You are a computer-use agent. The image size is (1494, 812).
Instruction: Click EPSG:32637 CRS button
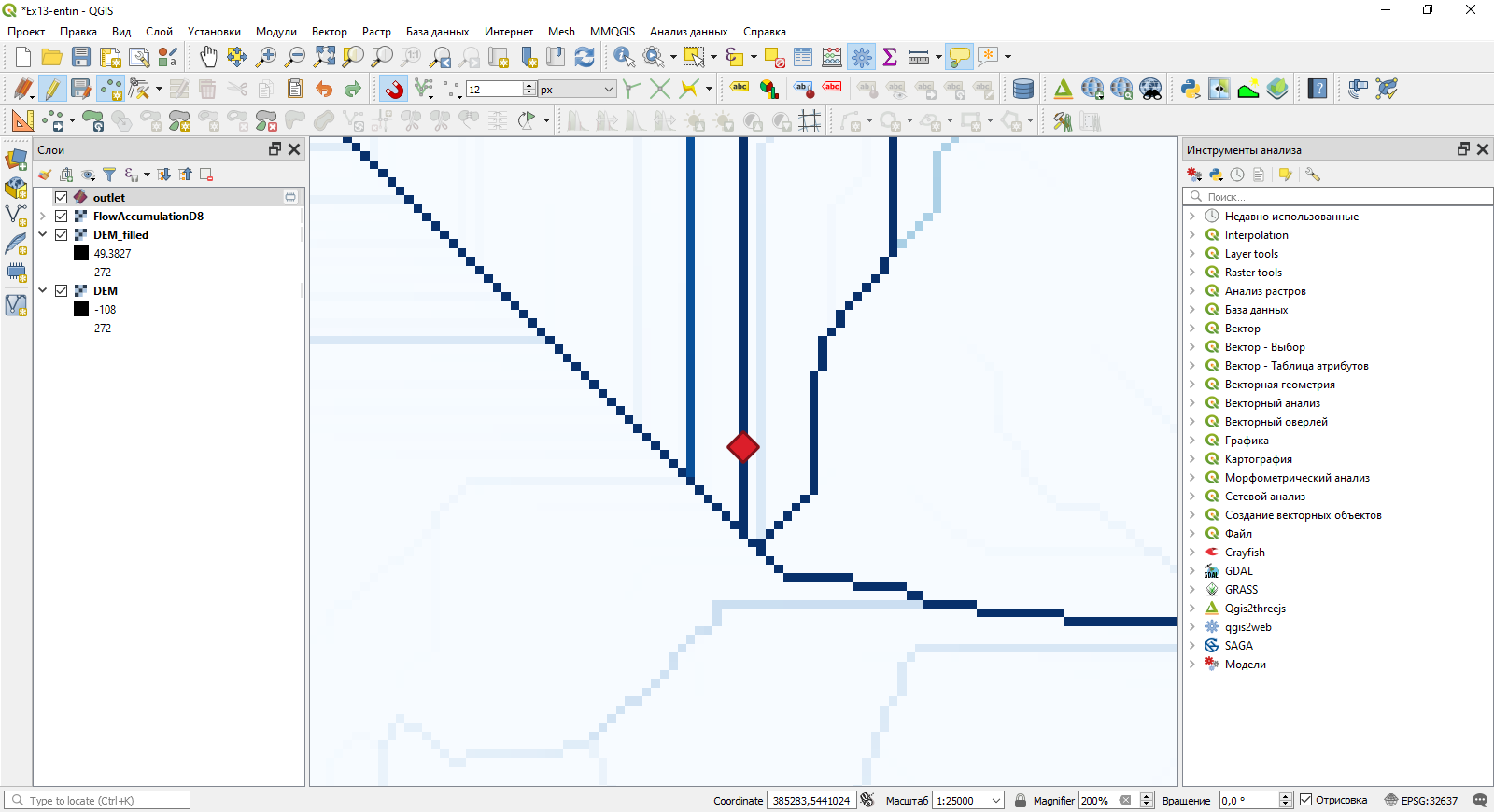tap(1420, 800)
